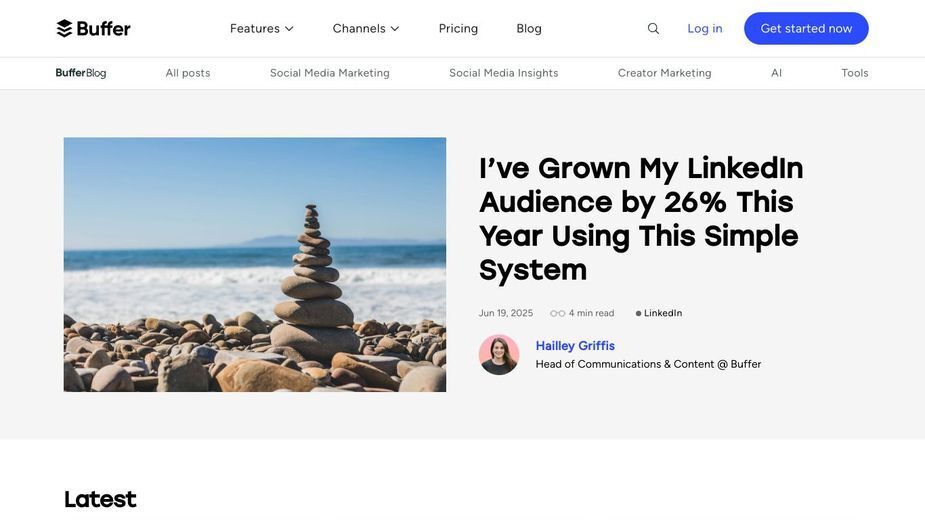Open the Blog menu item
925x520 pixels.
pos(529,28)
